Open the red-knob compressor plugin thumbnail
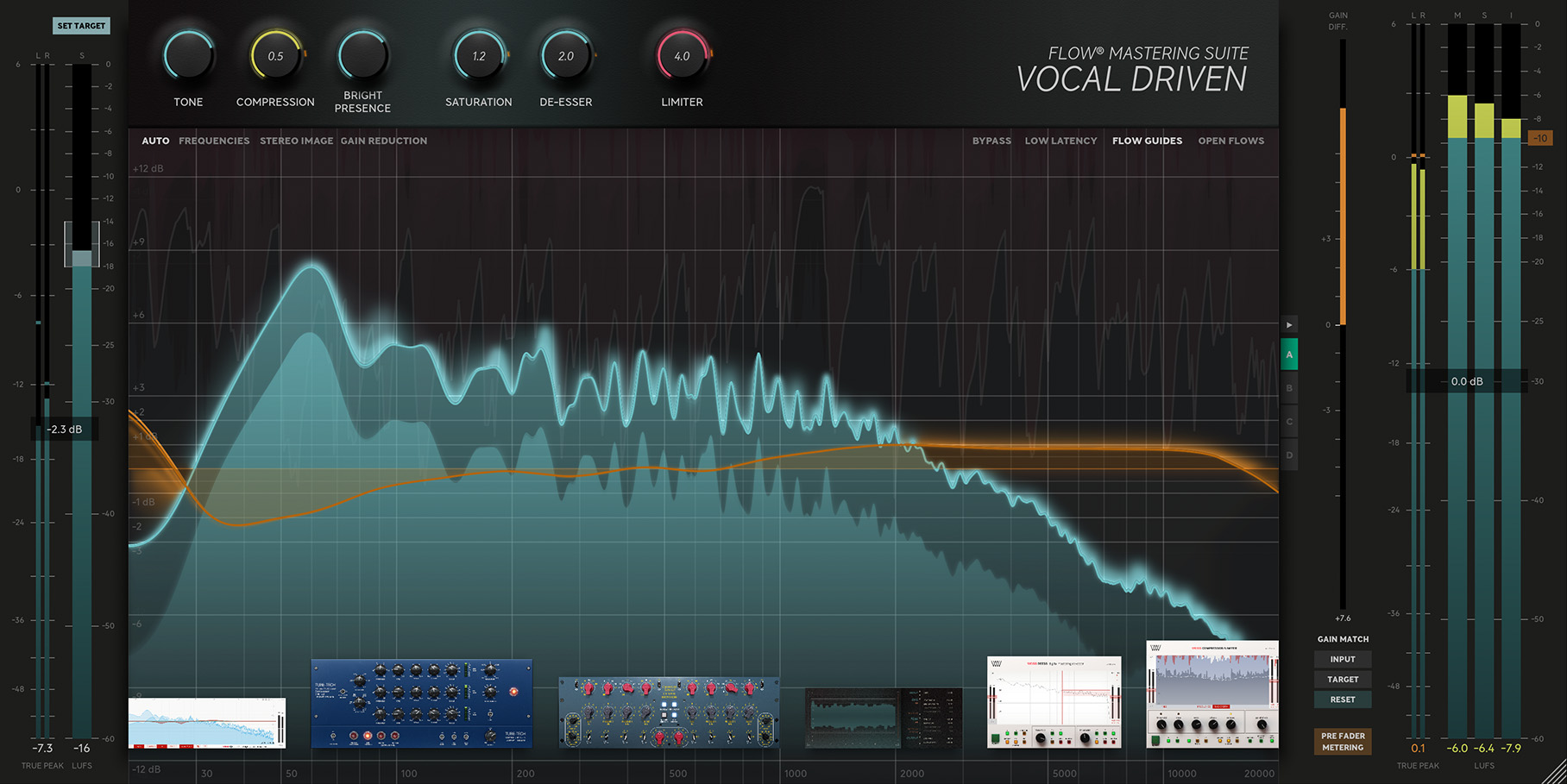This screenshot has height=784, width=1567. click(669, 712)
